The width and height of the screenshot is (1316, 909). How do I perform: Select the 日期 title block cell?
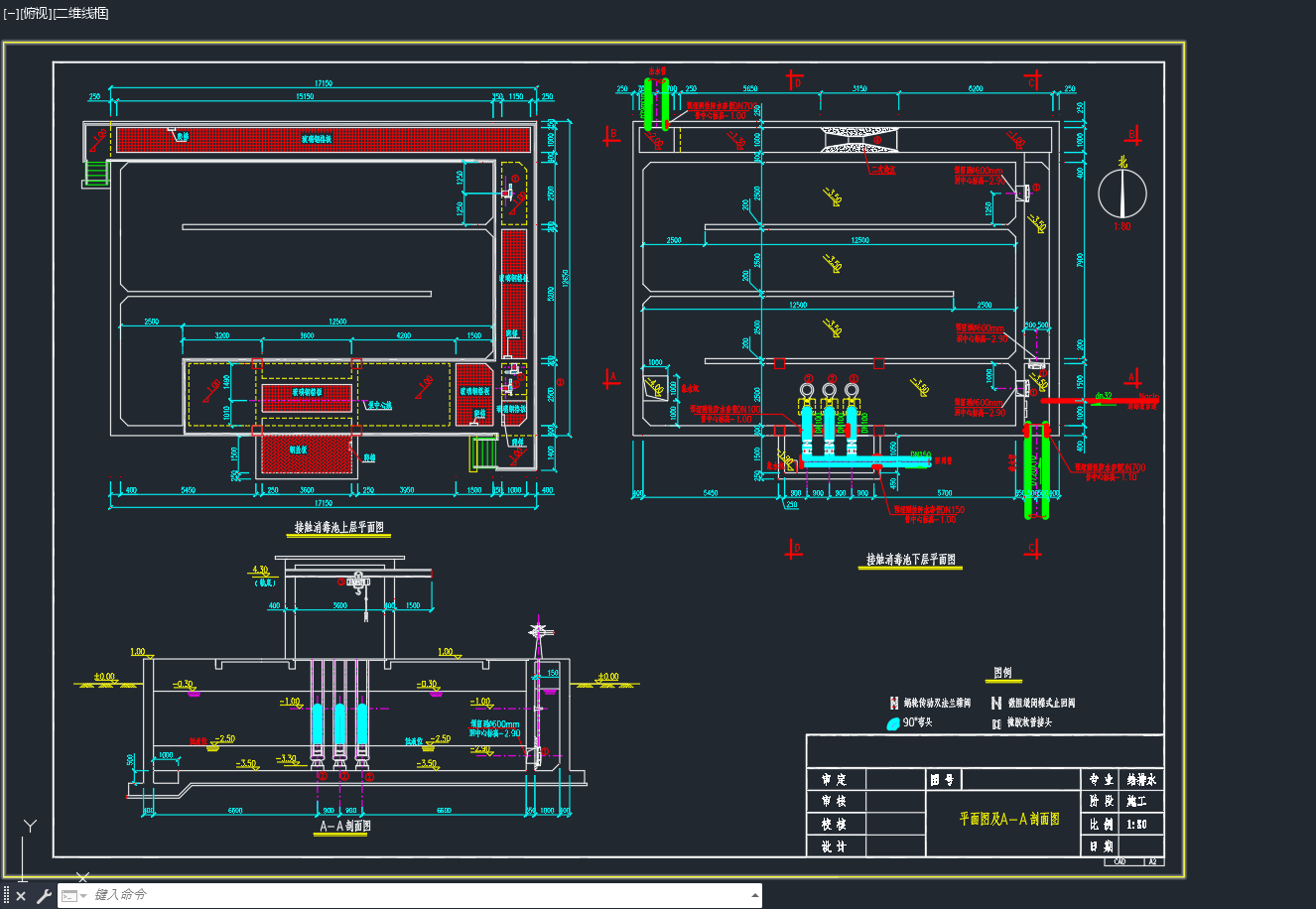(1102, 847)
